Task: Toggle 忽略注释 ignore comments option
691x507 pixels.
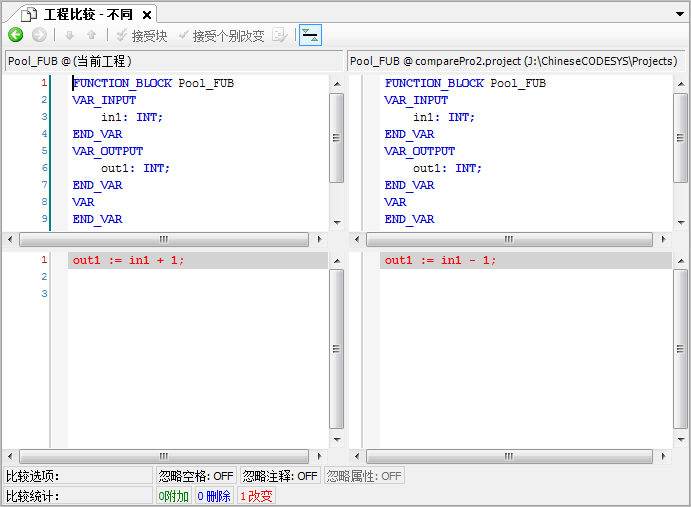Action: click(280, 476)
